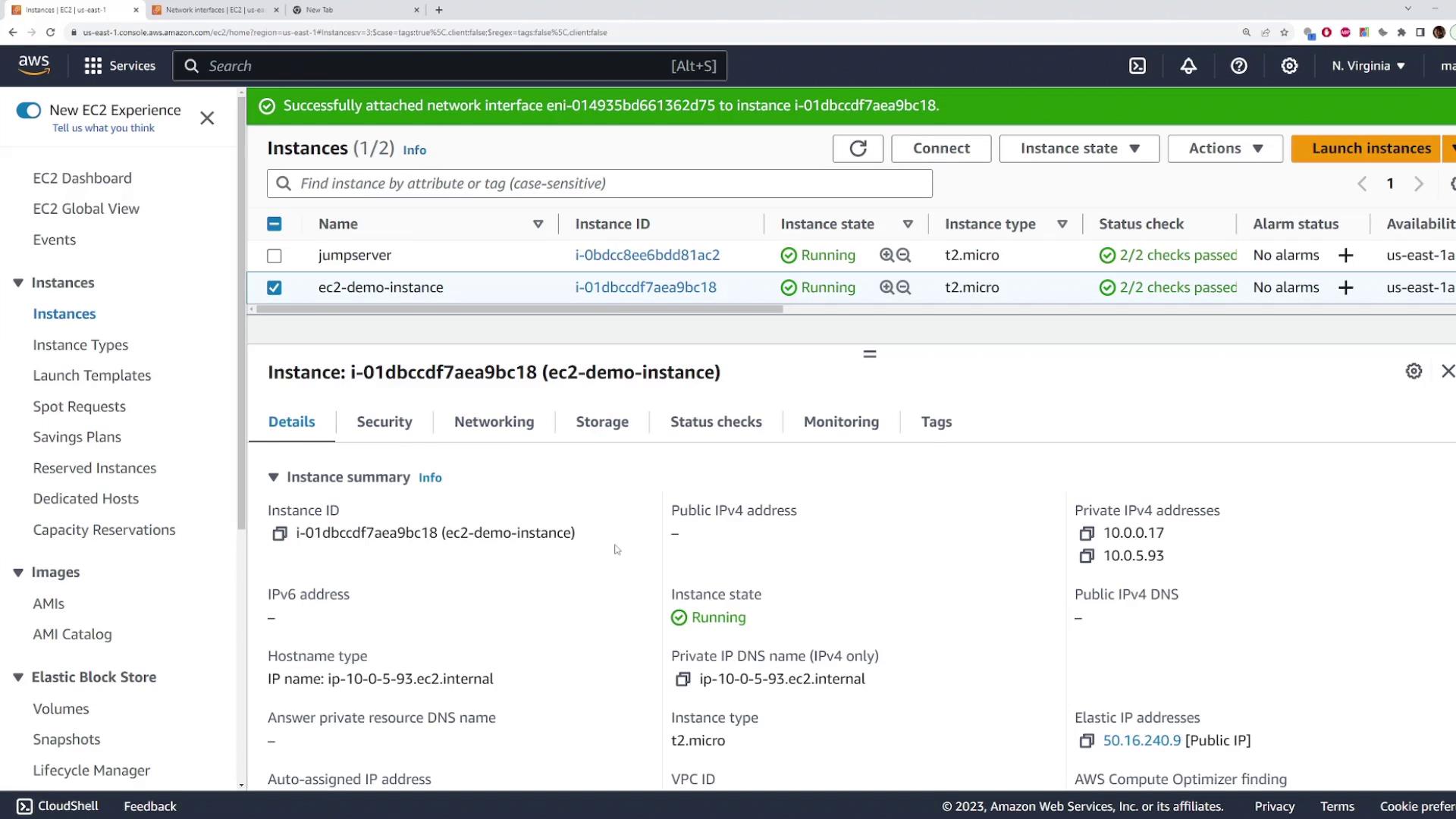Uncheck the ec2-demo-instance checkbox

click(275, 288)
